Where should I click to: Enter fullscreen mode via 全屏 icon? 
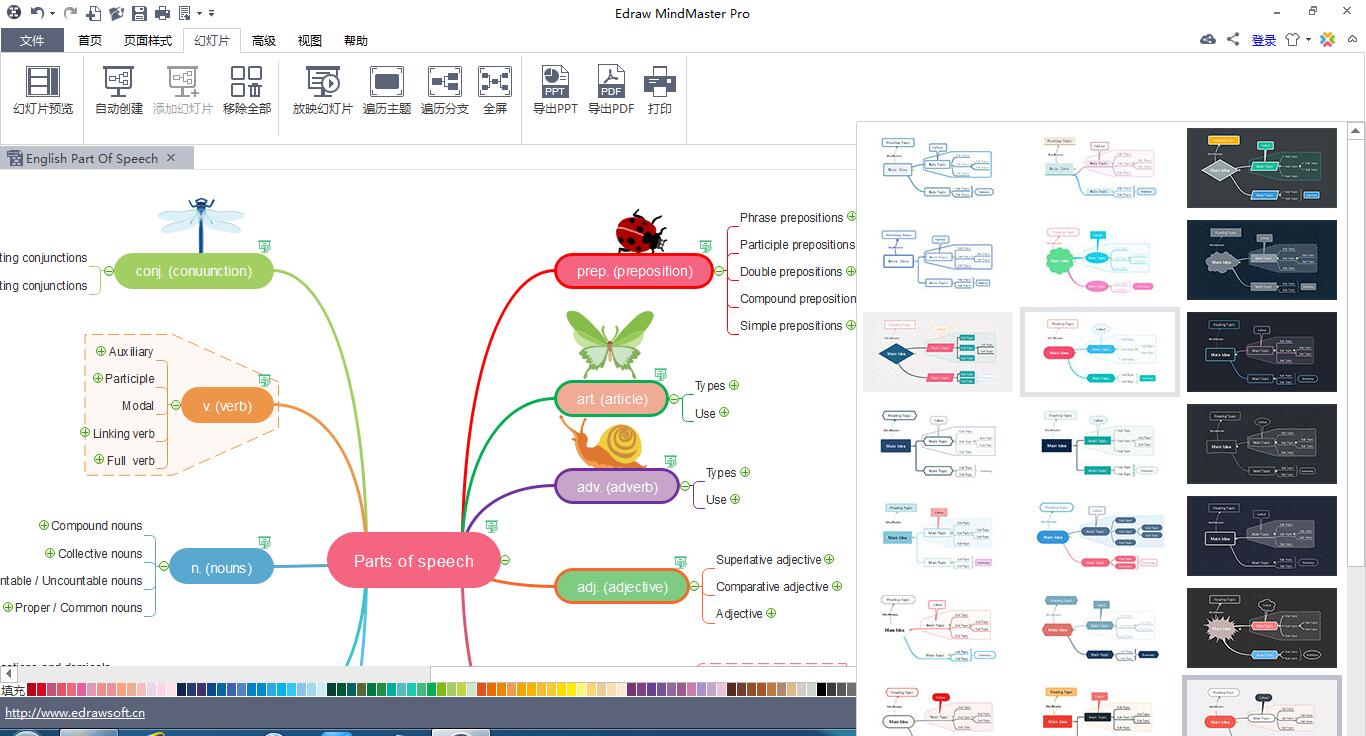coord(495,91)
